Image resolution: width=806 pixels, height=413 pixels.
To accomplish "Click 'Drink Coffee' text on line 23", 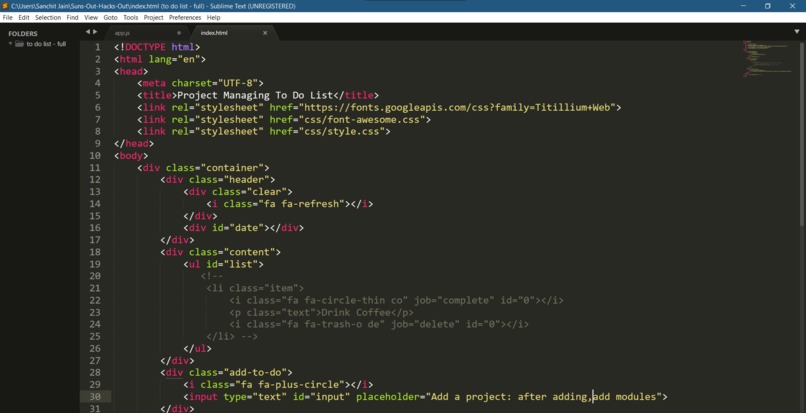I will click(356, 312).
